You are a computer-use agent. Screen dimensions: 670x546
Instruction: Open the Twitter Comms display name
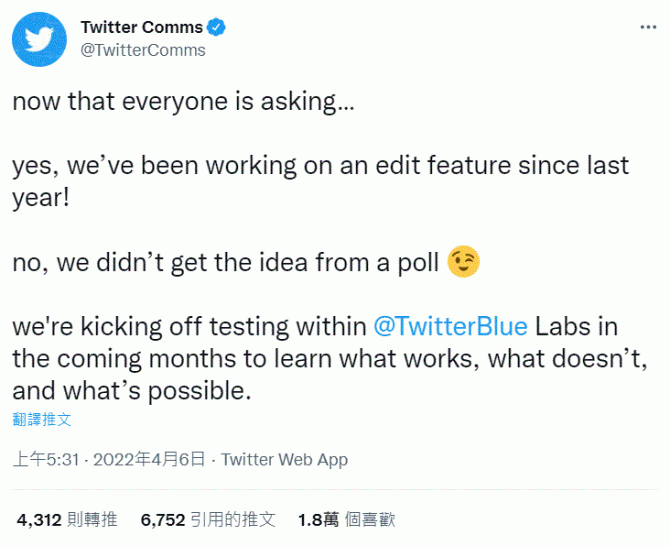point(142,27)
